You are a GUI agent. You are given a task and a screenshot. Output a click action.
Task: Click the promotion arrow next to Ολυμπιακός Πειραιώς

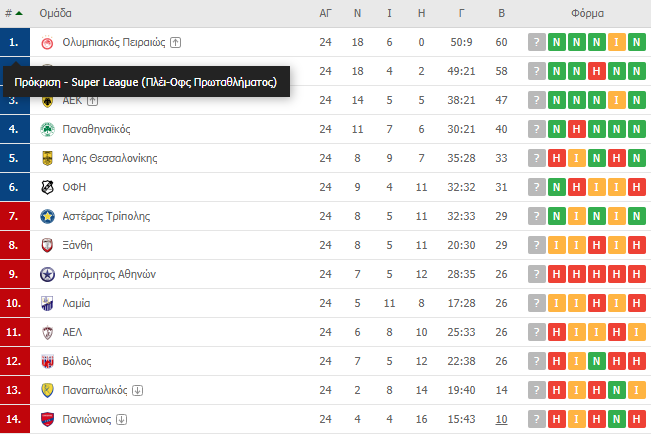point(176,43)
